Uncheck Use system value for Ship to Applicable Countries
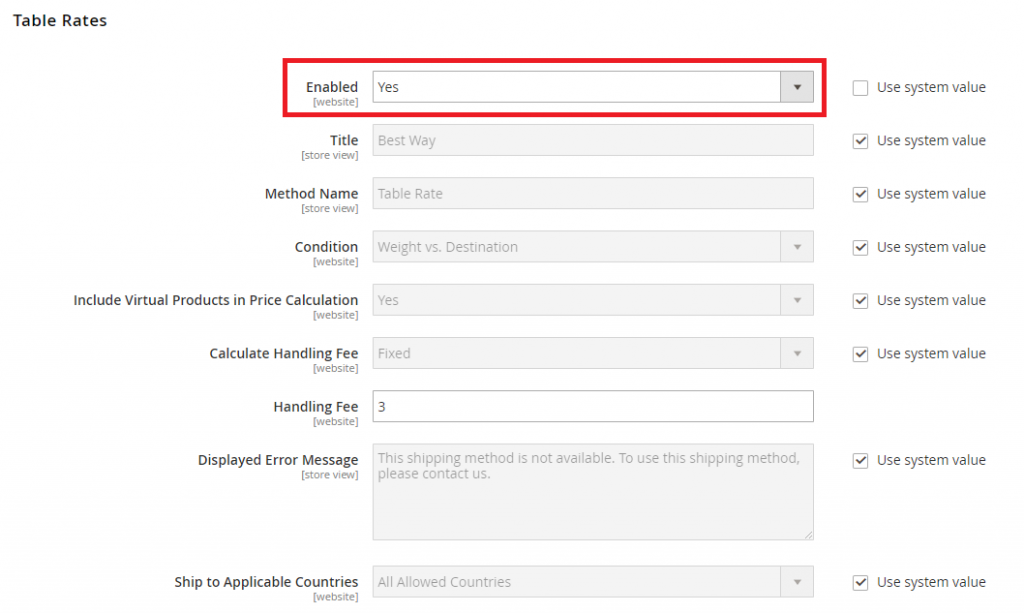 (860, 581)
